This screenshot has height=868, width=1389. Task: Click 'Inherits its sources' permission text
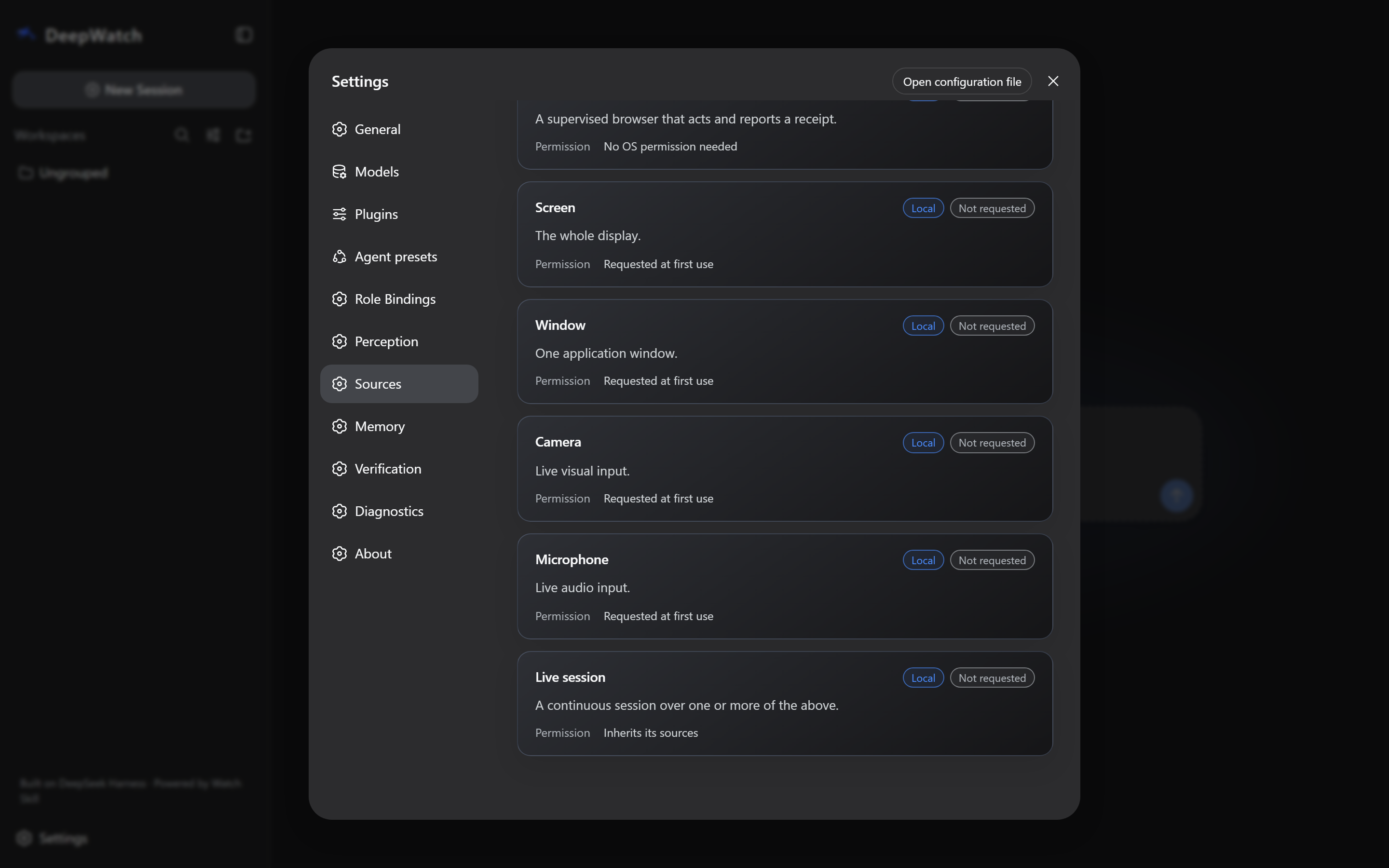click(650, 733)
